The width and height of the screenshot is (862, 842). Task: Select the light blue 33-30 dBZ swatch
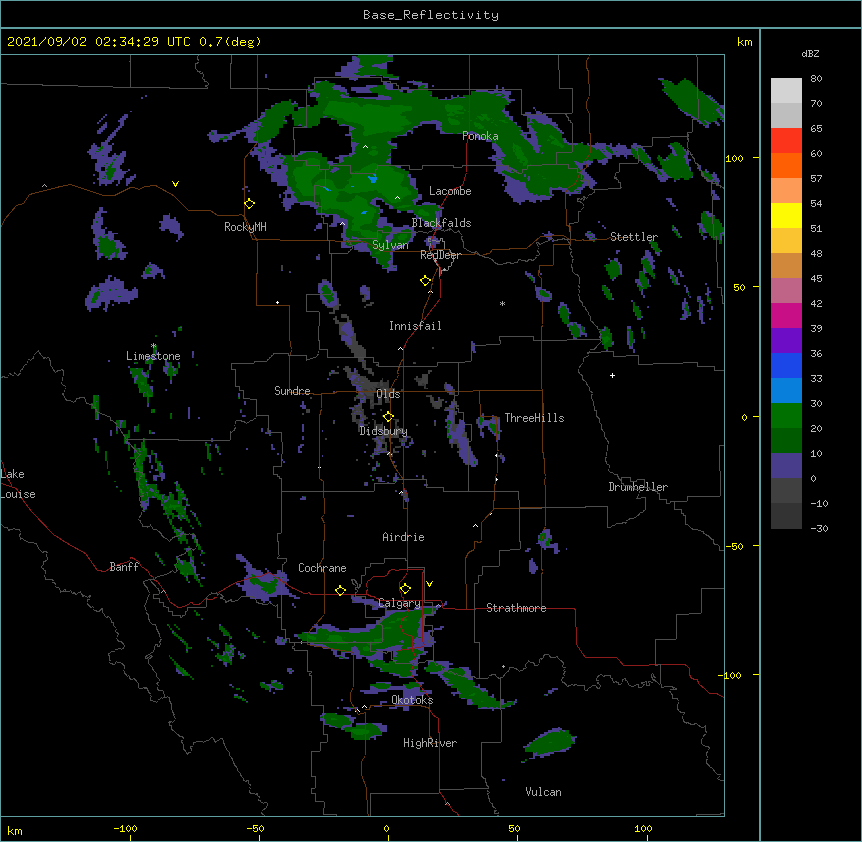pos(786,391)
